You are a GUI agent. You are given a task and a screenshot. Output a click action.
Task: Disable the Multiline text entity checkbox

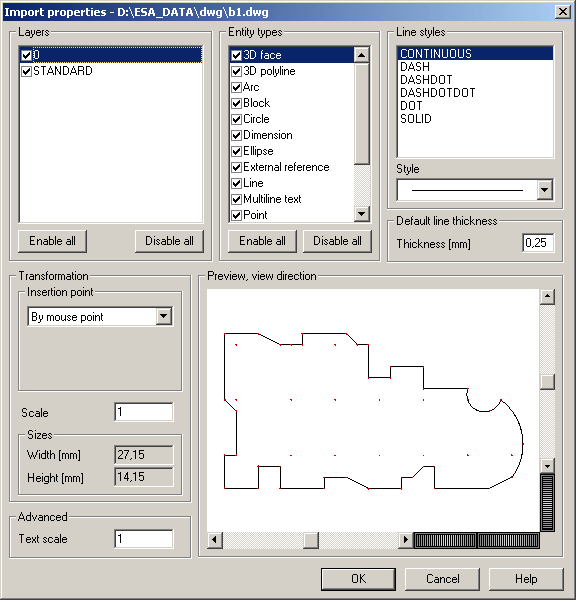236,199
